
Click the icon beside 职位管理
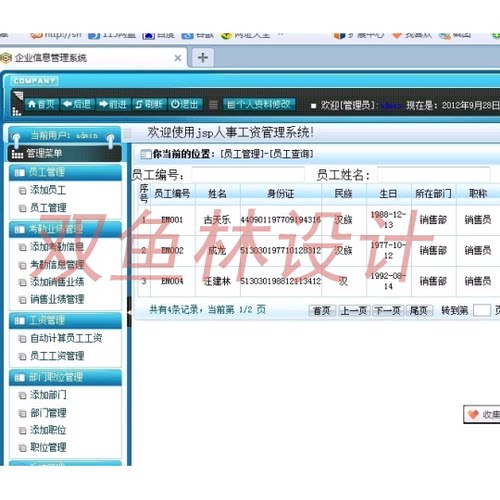click(x=22, y=448)
